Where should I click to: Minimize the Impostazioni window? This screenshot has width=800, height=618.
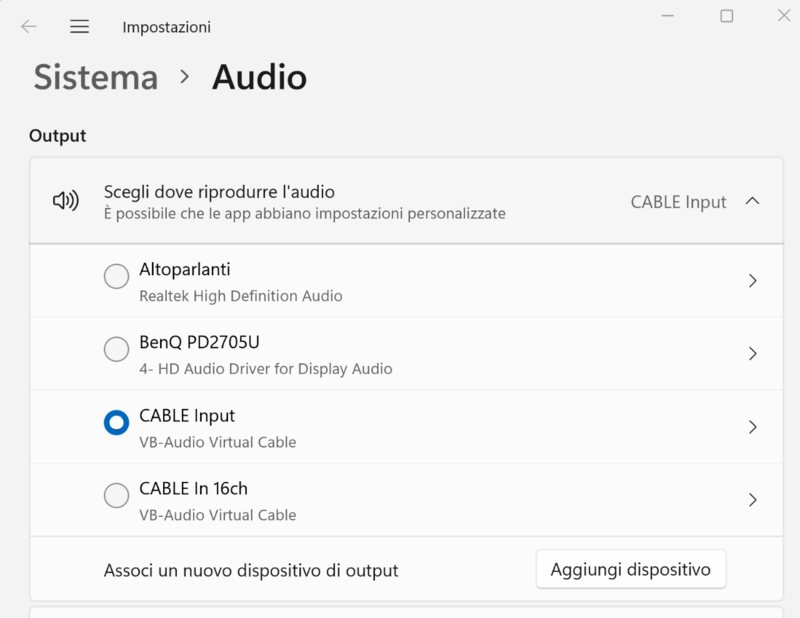point(670,16)
